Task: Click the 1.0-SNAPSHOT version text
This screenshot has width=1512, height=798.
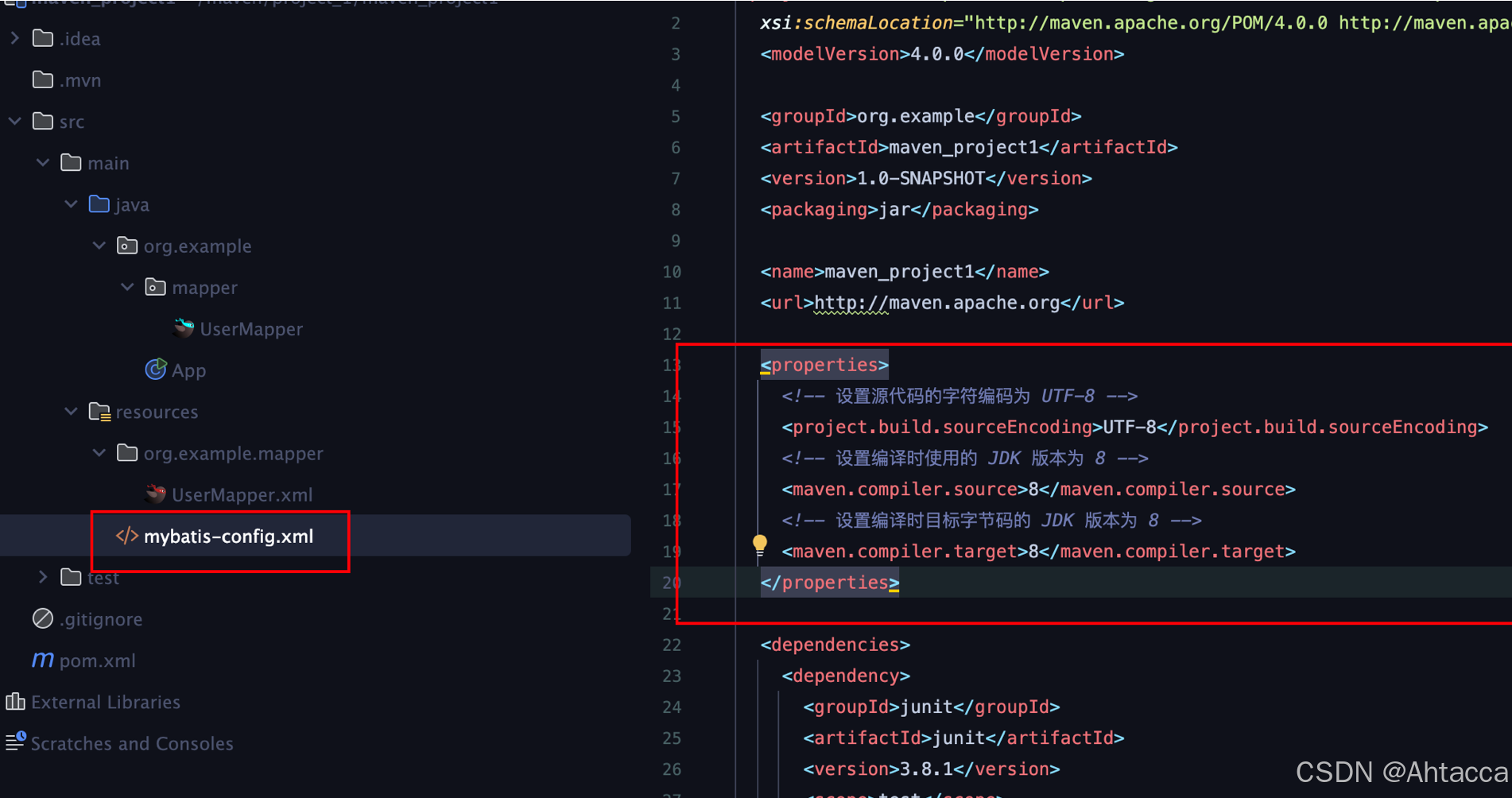Action: [921, 178]
